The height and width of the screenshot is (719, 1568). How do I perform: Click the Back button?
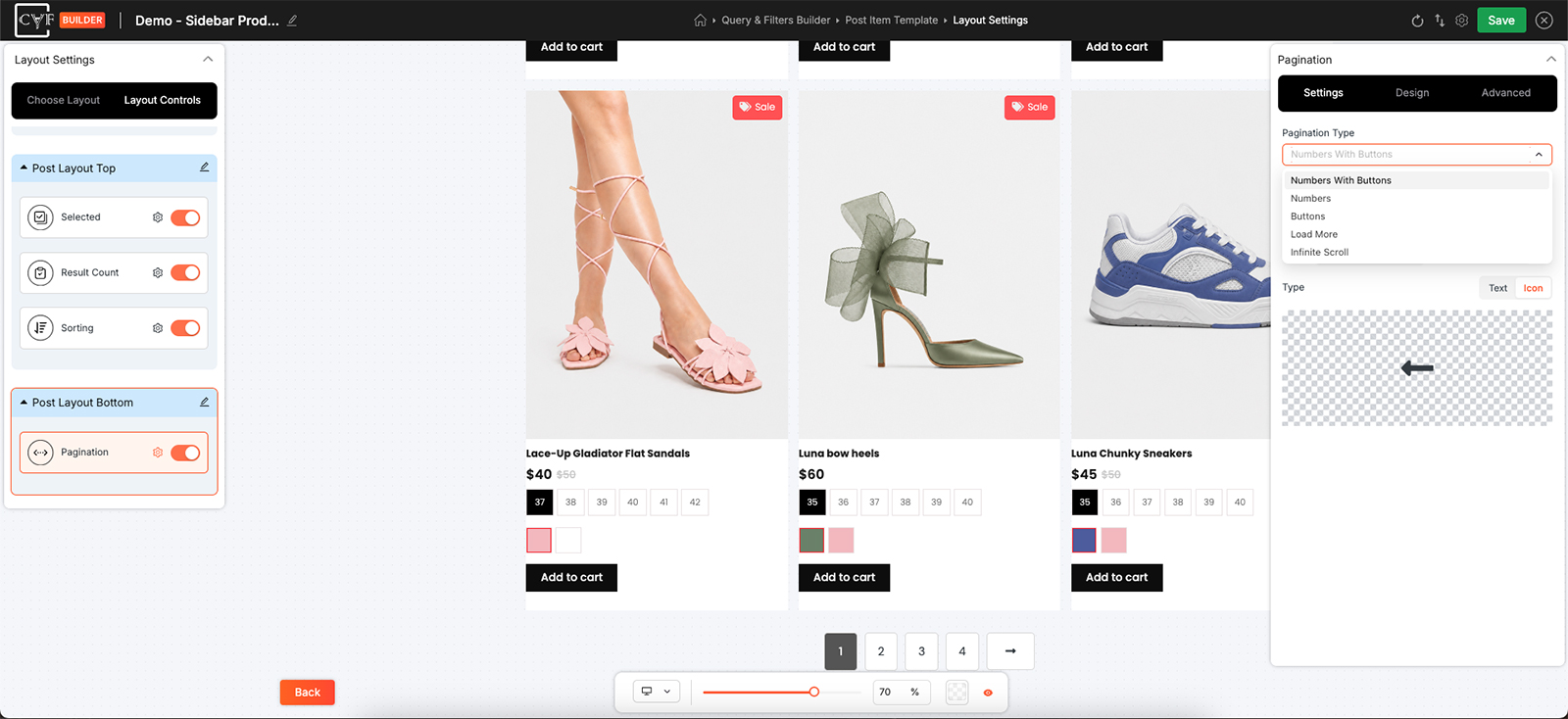[308, 693]
